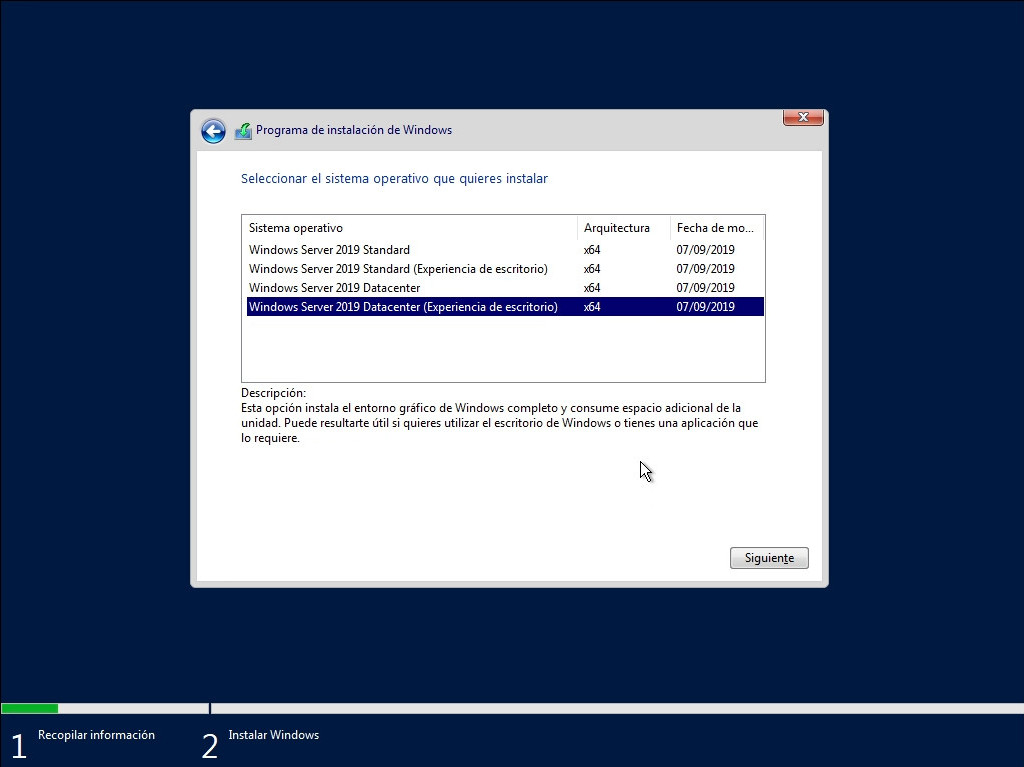Select Windows Server 2019 Standard
Viewport: 1024px width, 767px height.
click(329, 250)
